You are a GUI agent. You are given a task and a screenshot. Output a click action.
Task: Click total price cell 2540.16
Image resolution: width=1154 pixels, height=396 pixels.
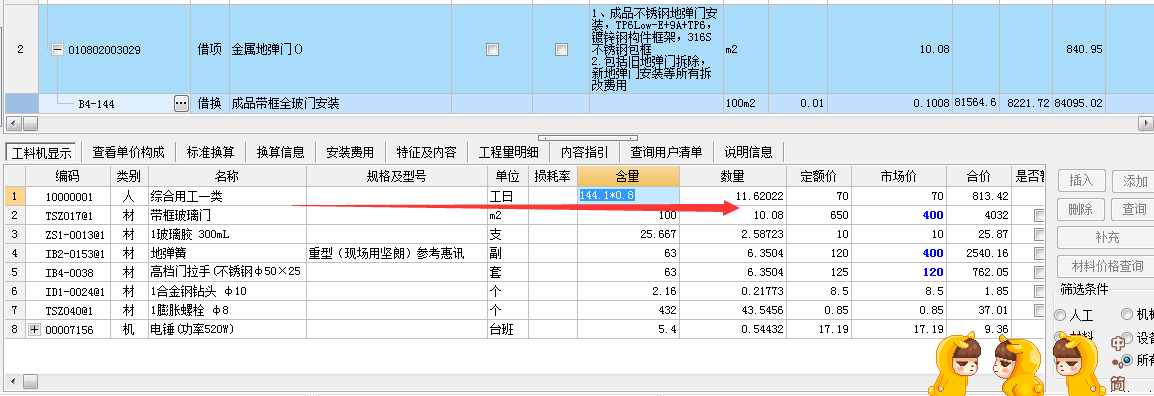pos(978,254)
